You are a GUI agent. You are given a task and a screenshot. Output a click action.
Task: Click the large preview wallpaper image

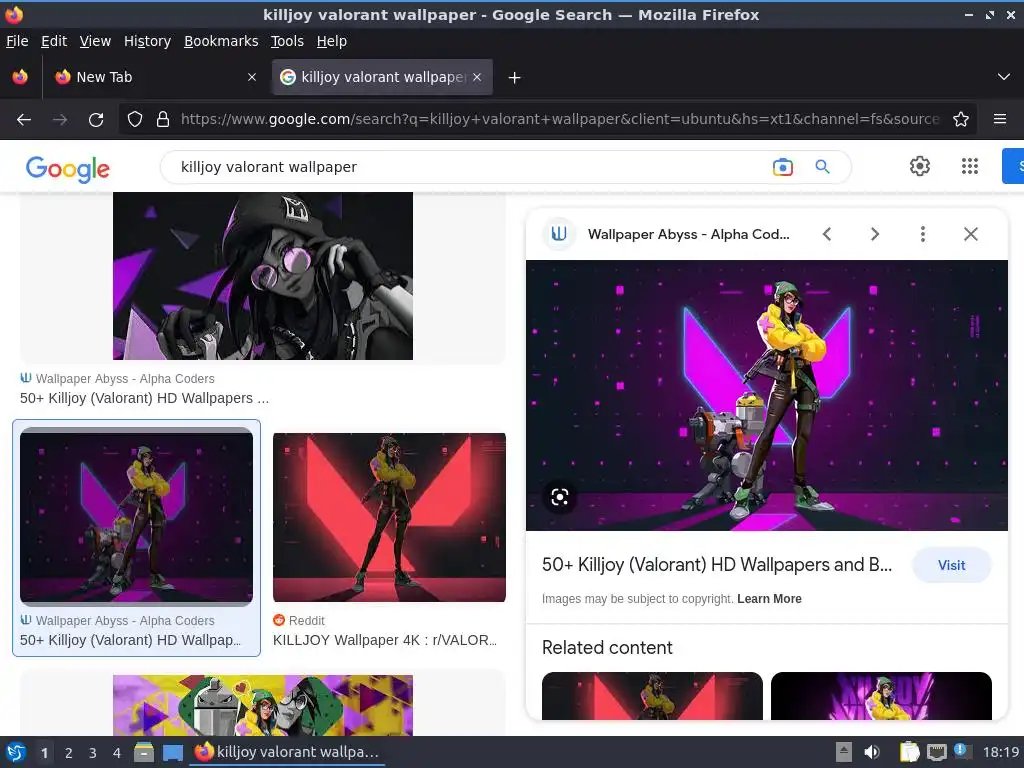(767, 396)
